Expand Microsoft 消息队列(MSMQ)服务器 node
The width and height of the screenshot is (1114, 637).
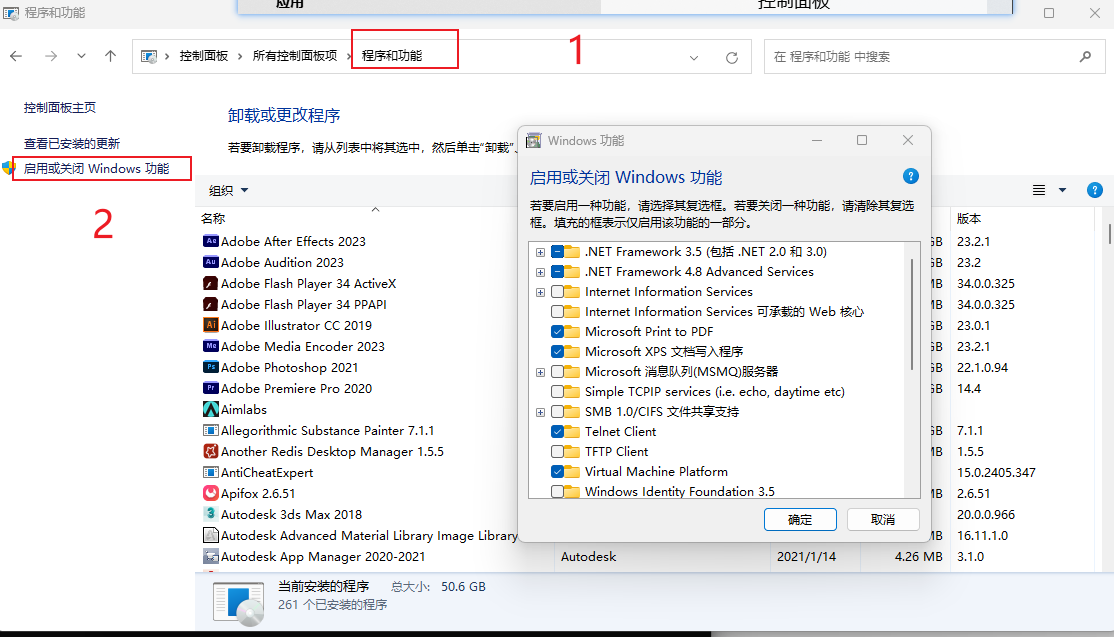click(541, 372)
